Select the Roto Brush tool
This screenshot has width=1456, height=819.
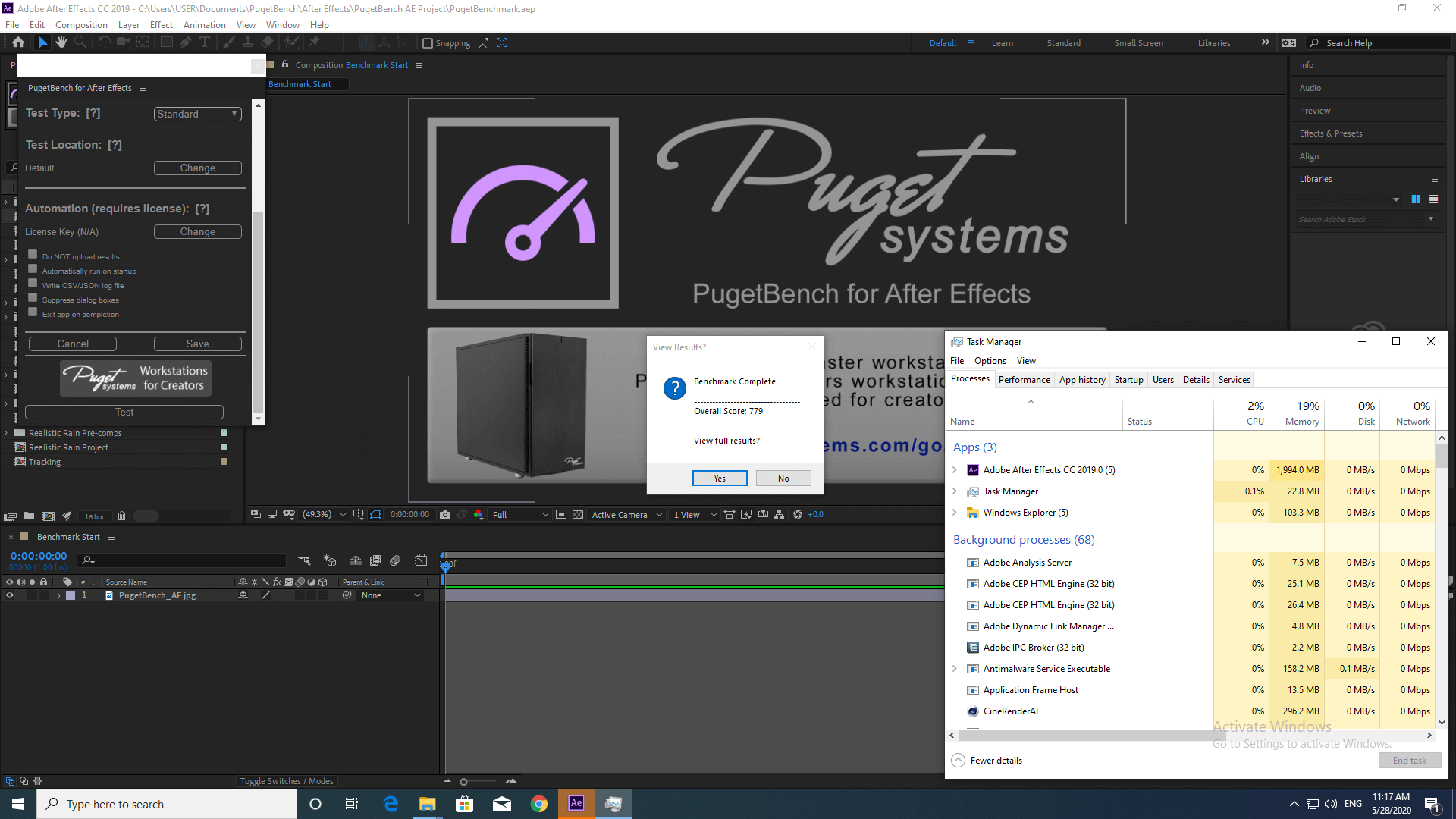point(292,42)
